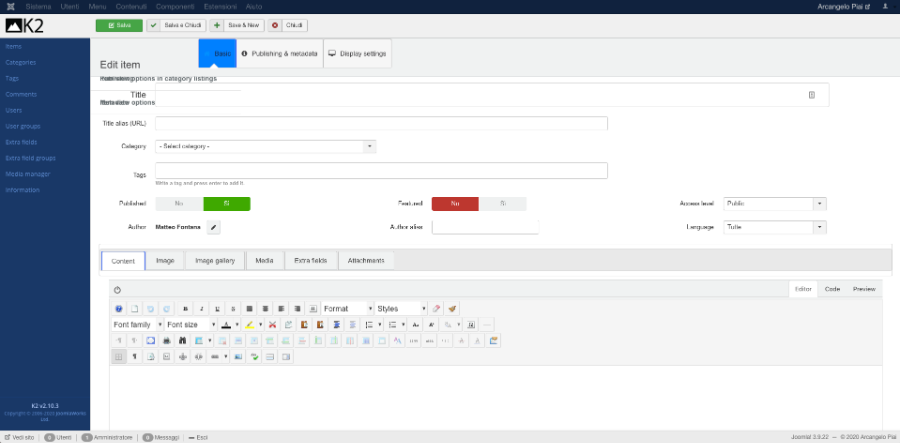Click the green Salva button
Viewport: 900px width, 443px height.
[119, 25]
